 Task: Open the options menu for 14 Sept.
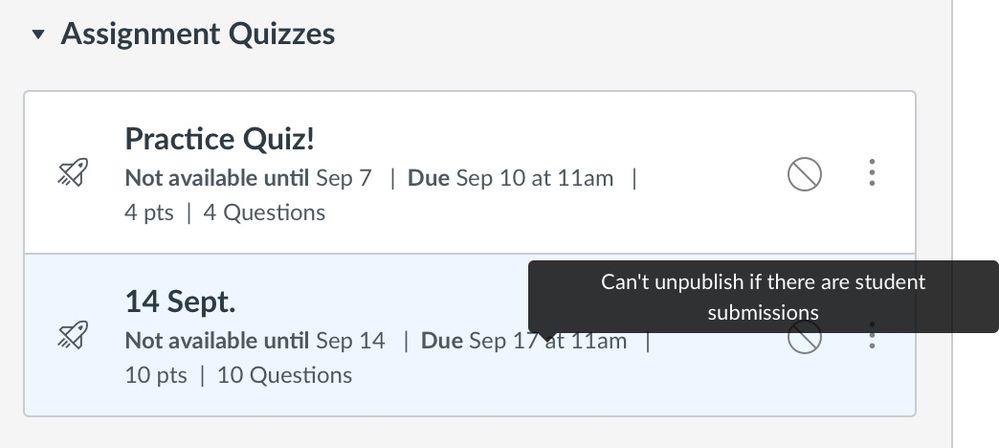[872, 336]
